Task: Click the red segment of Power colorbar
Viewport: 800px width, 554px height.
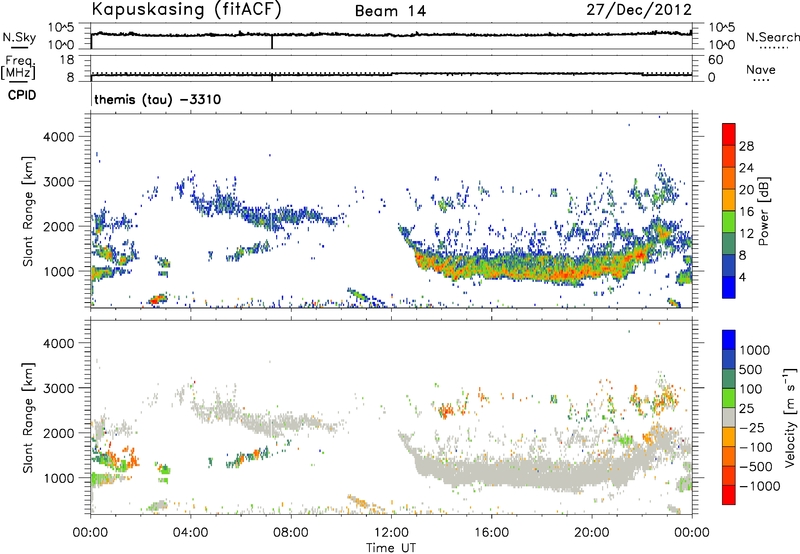Action: (x=729, y=134)
